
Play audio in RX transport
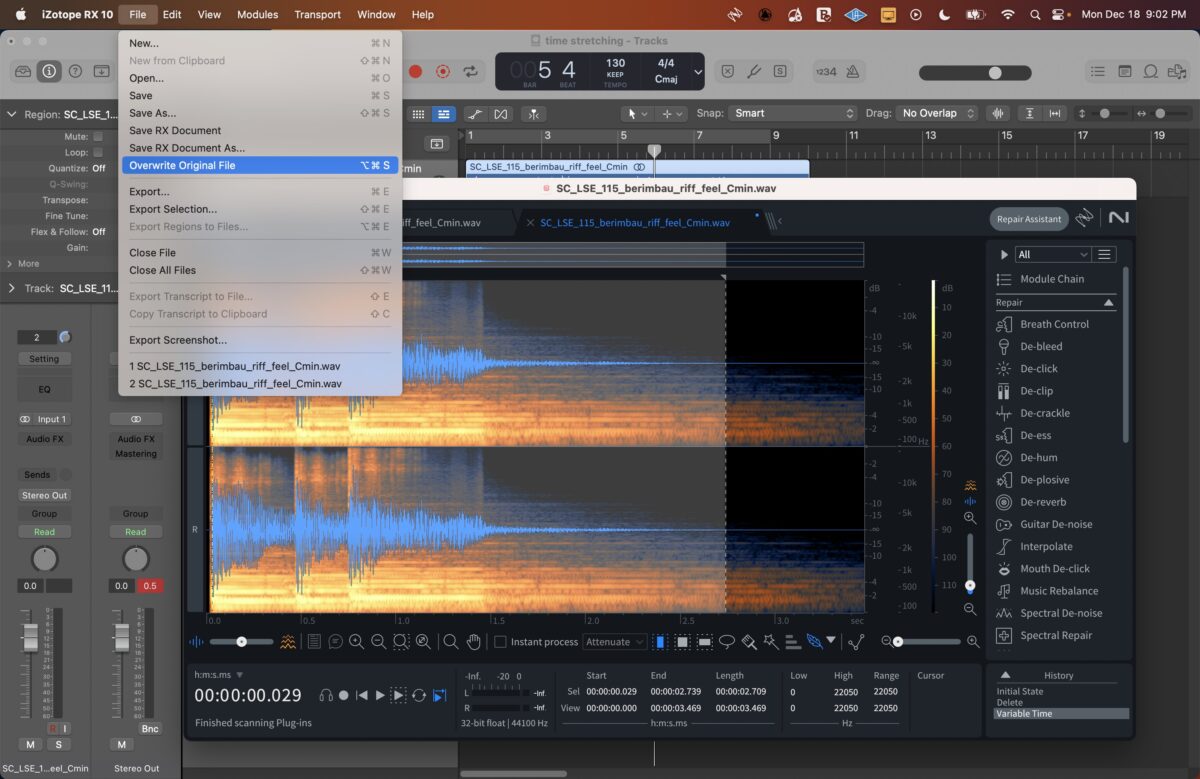coord(380,695)
